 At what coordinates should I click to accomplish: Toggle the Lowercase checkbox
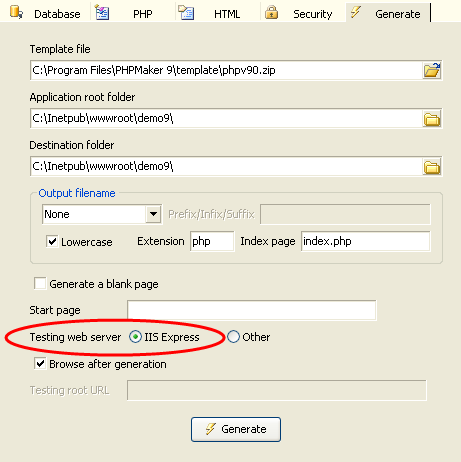pos(52,241)
